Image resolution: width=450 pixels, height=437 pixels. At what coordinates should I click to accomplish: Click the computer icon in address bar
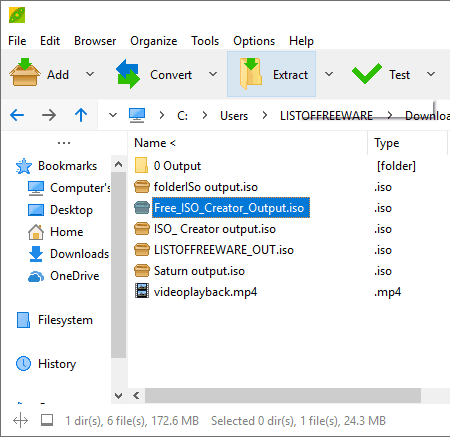(x=137, y=115)
